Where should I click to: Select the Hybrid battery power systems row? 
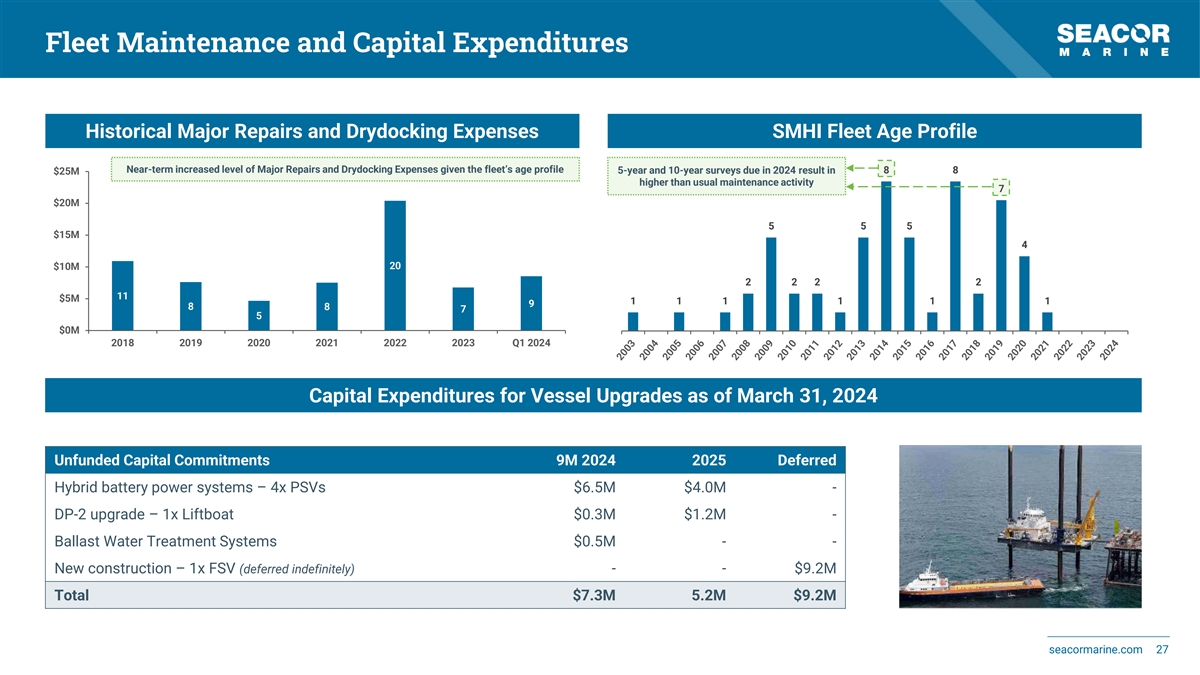(x=190, y=488)
